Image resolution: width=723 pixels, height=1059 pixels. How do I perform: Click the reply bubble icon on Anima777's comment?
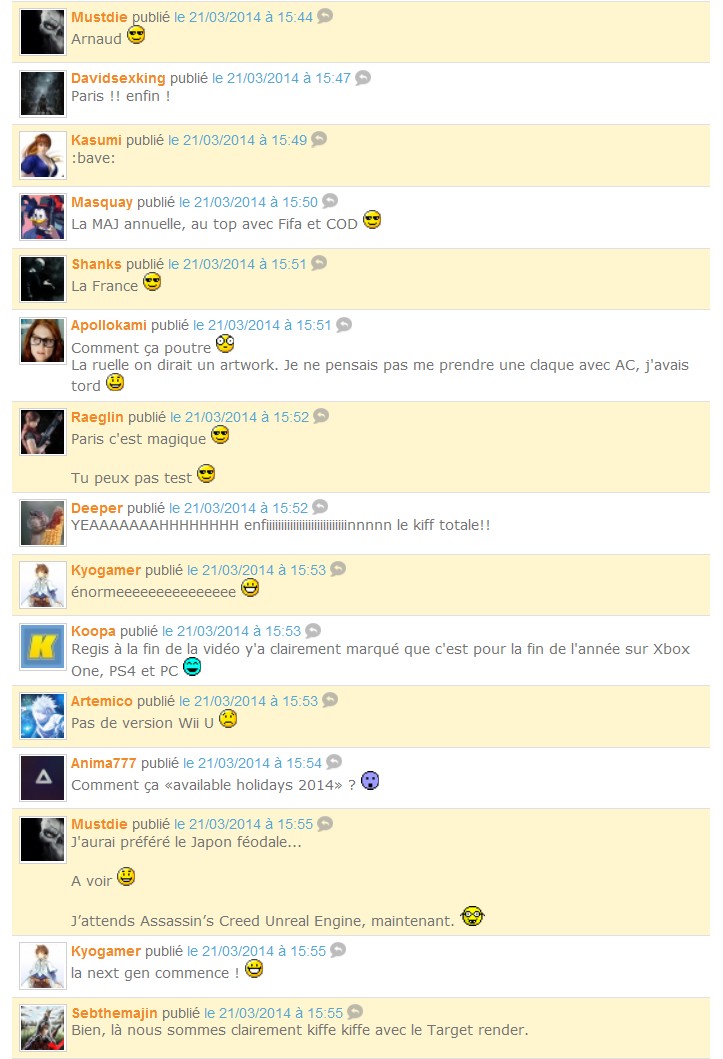333,763
